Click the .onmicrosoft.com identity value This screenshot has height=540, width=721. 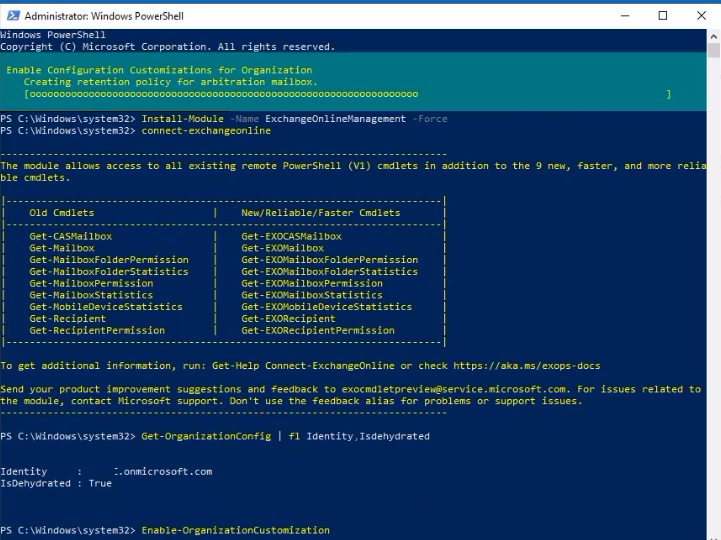point(163,471)
